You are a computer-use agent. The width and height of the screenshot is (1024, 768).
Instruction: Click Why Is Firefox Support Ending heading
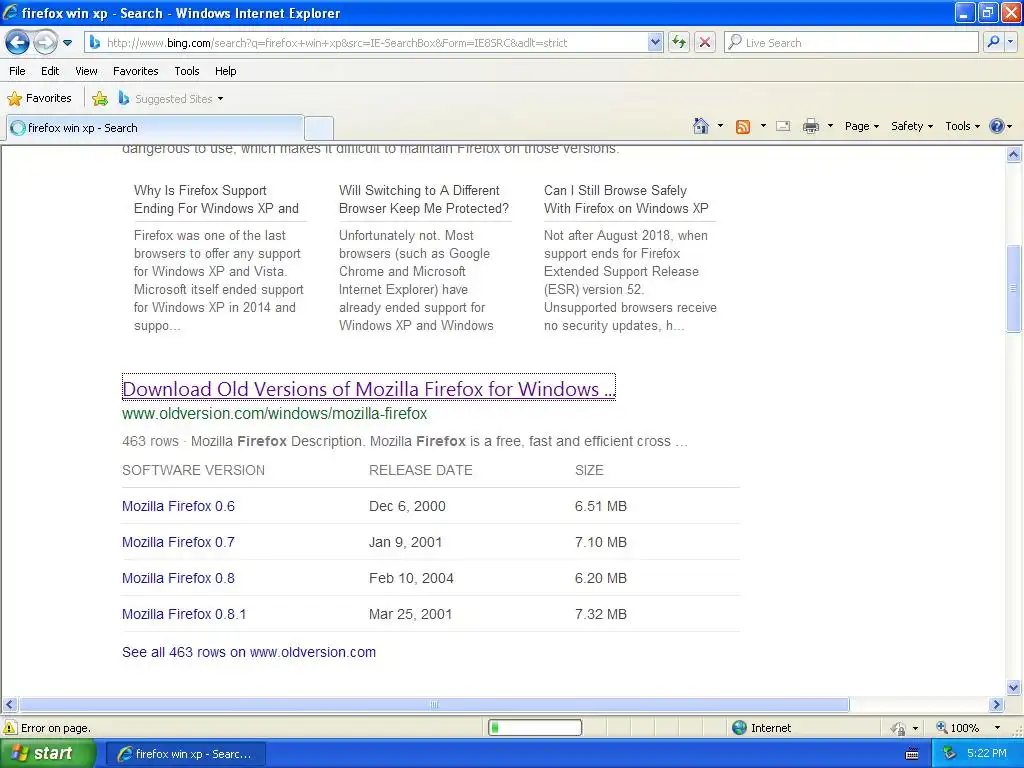(x=216, y=199)
